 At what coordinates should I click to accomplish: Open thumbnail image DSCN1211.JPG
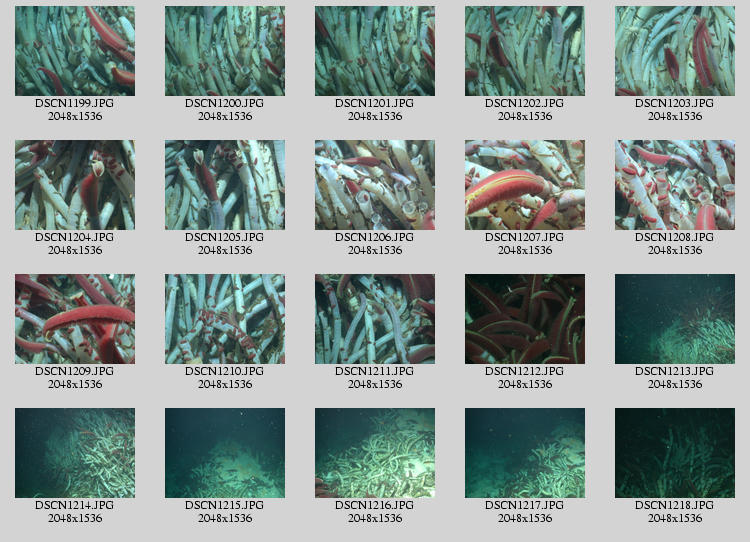pos(375,319)
